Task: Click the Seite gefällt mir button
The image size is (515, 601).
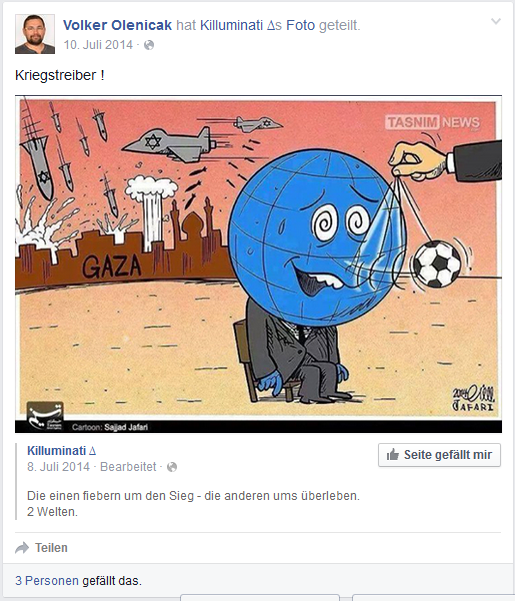Action: tap(439, 455)
